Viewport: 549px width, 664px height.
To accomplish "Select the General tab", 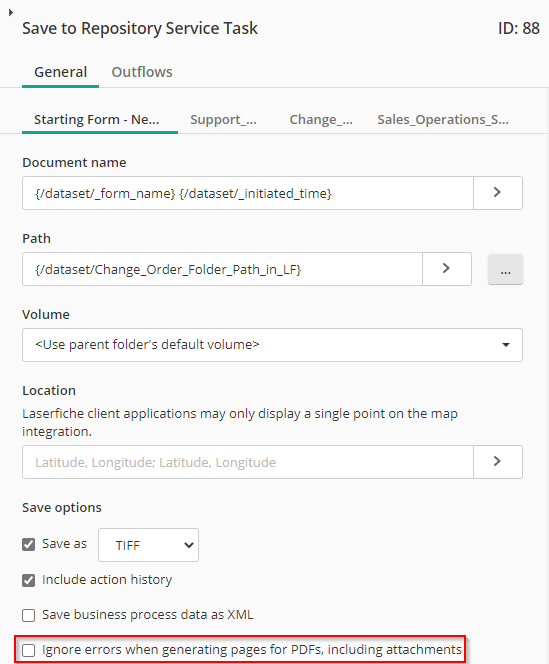I will (x=61, y=72).
